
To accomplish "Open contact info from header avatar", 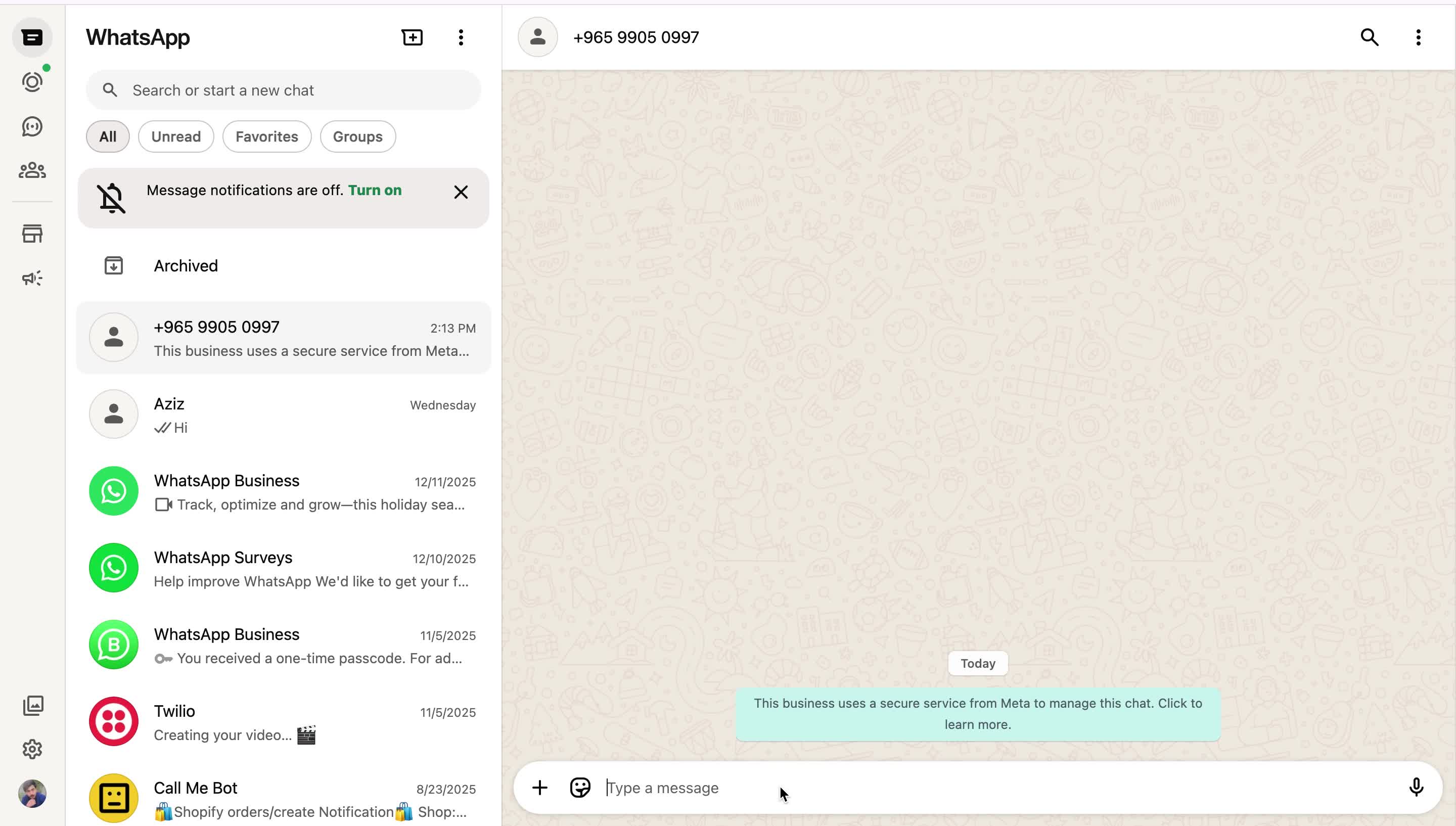I will tap(538, 37).
